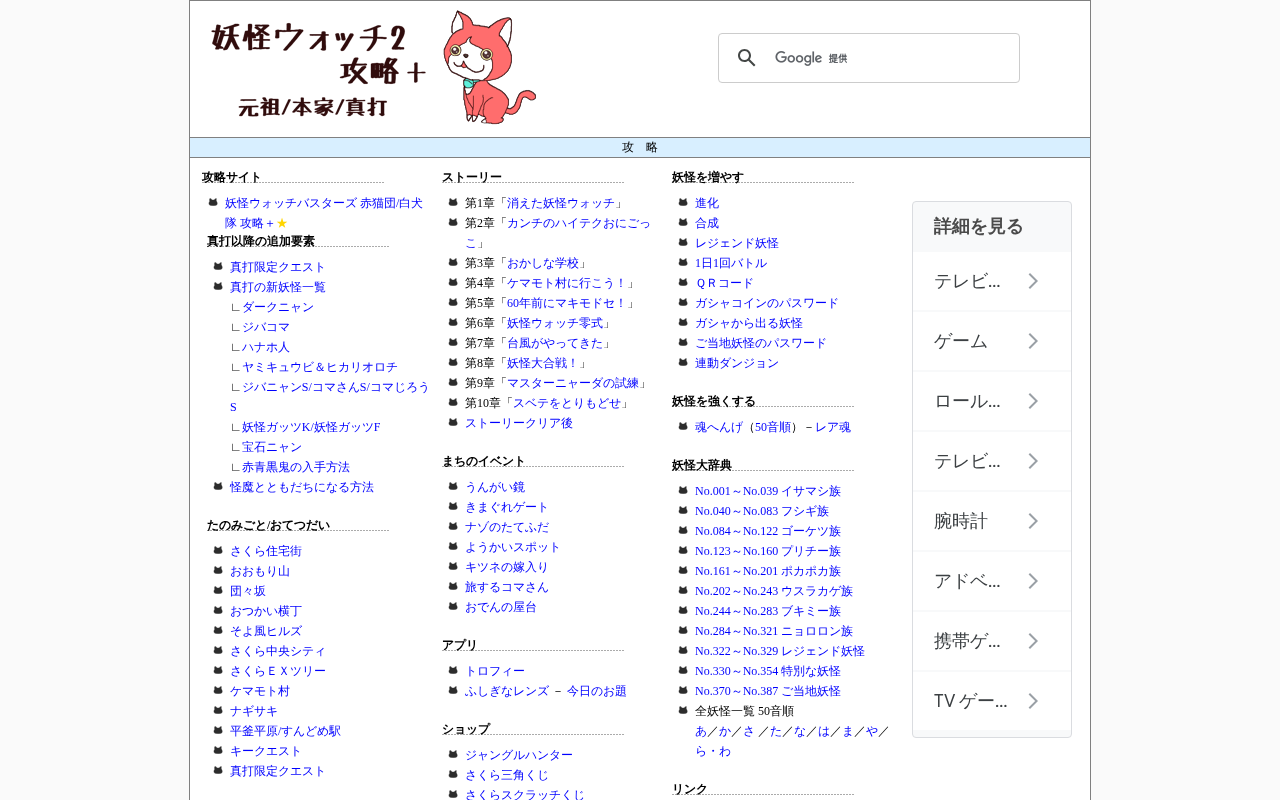
Task: Click the cat bullet beside うんがい鏡
Action: (x=453, y=486)
